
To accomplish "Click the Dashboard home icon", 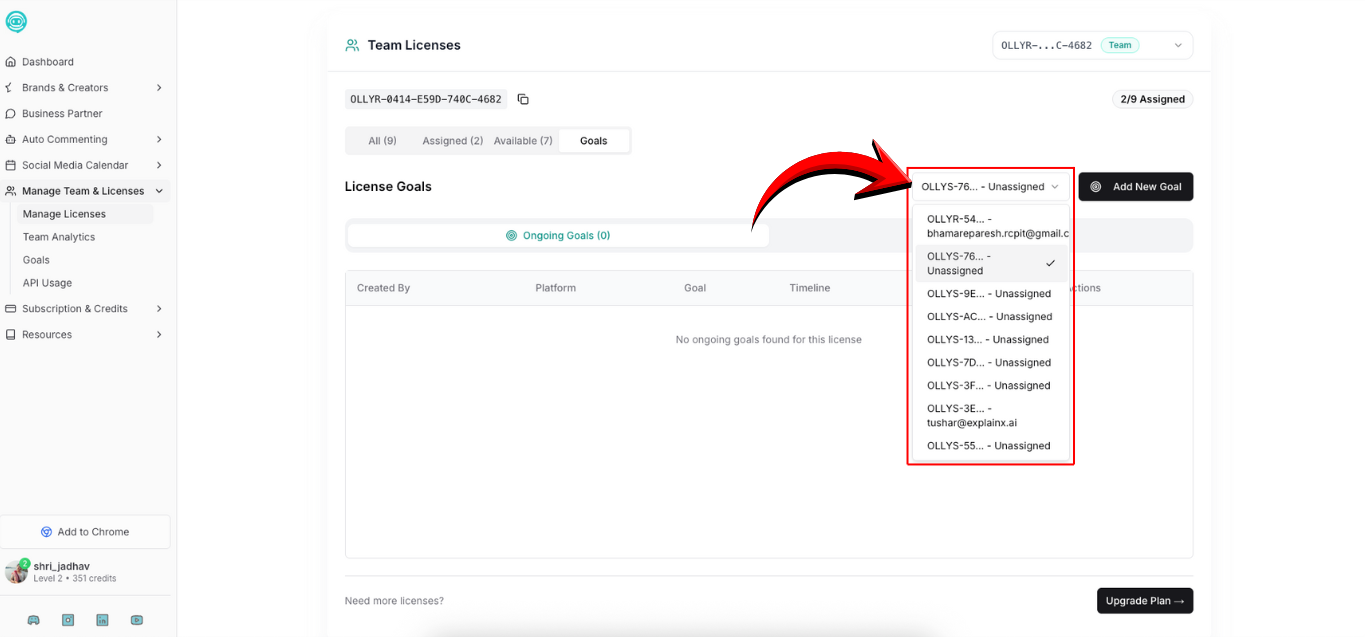I will 11,62.
